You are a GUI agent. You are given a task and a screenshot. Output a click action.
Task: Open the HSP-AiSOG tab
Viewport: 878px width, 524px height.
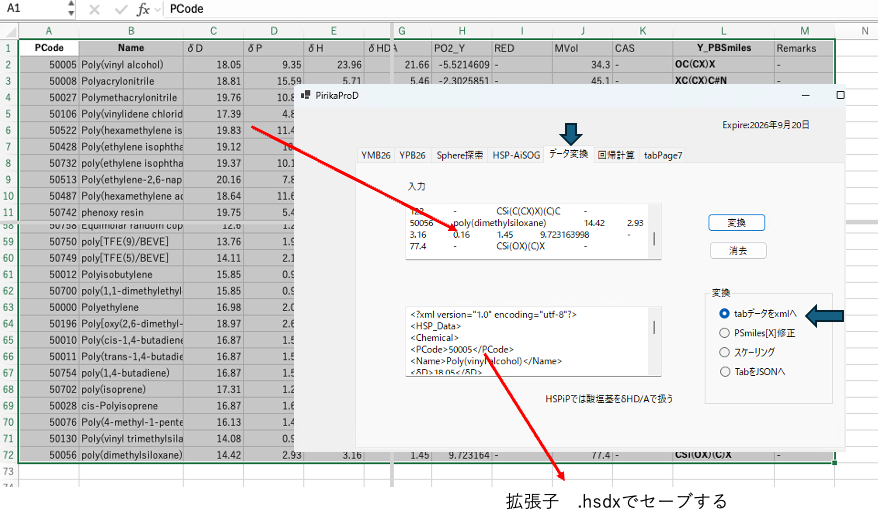(515, 155)
